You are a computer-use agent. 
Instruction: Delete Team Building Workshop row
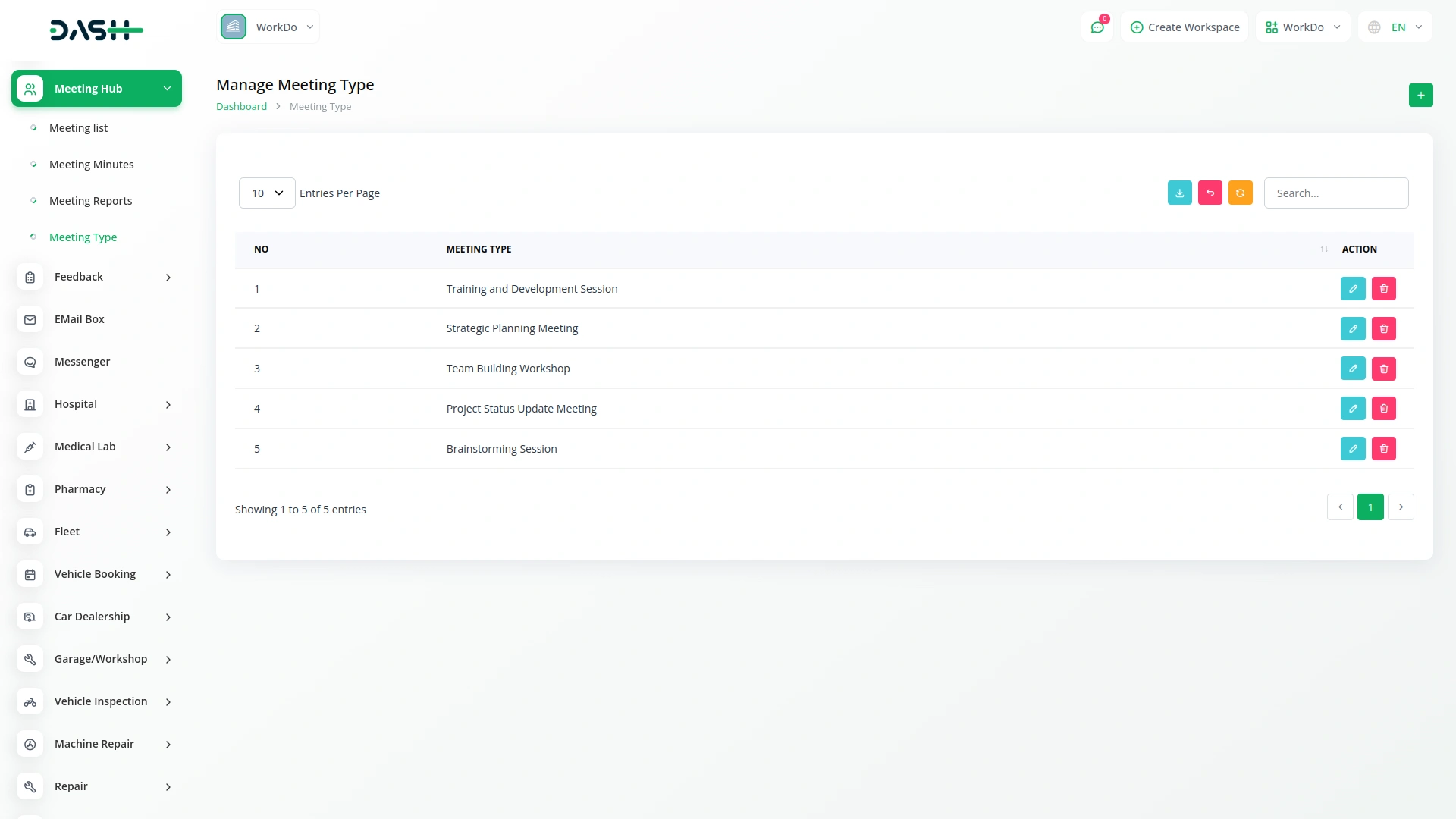1383,369
